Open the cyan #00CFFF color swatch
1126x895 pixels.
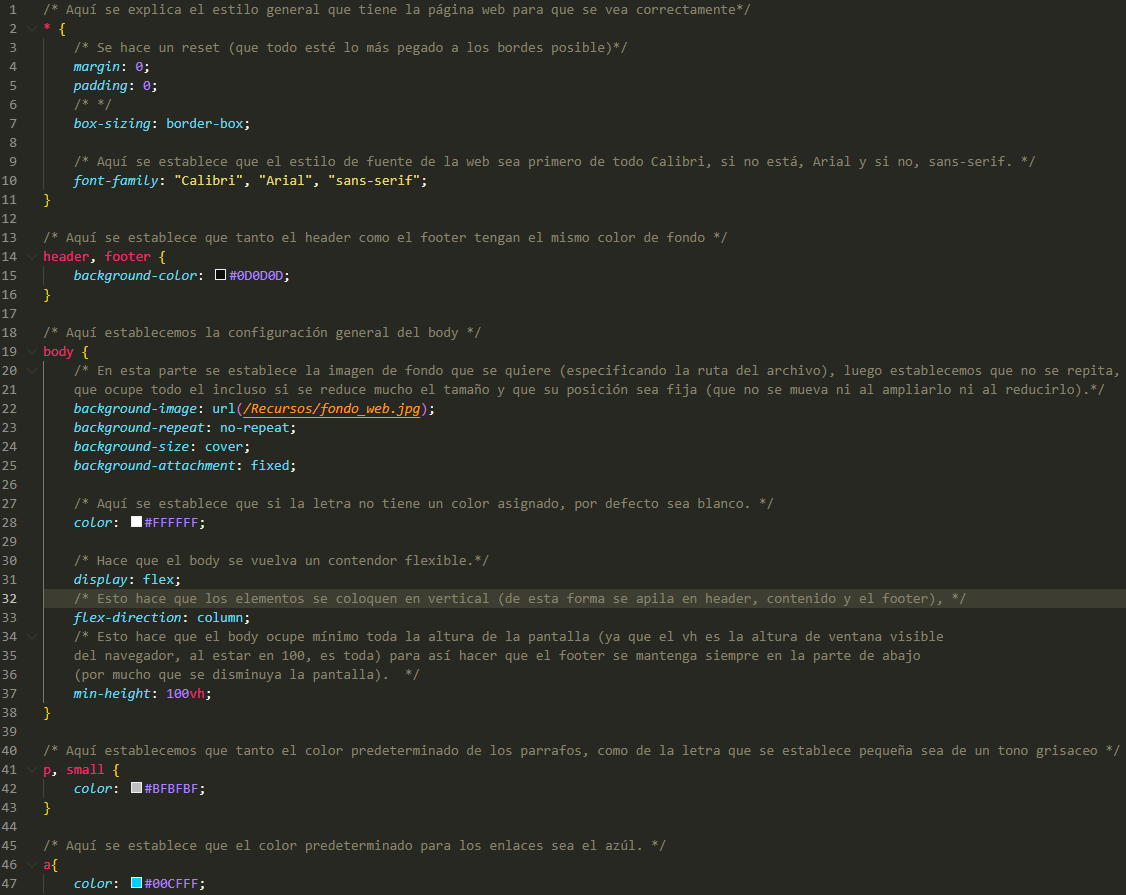coord(136,883)
